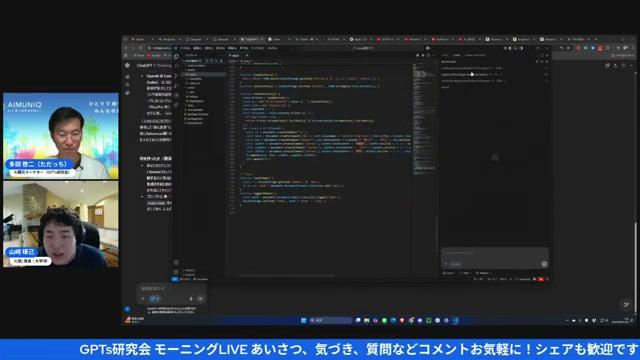Focus the VS Code chat message input box

(x=495, y=253)
